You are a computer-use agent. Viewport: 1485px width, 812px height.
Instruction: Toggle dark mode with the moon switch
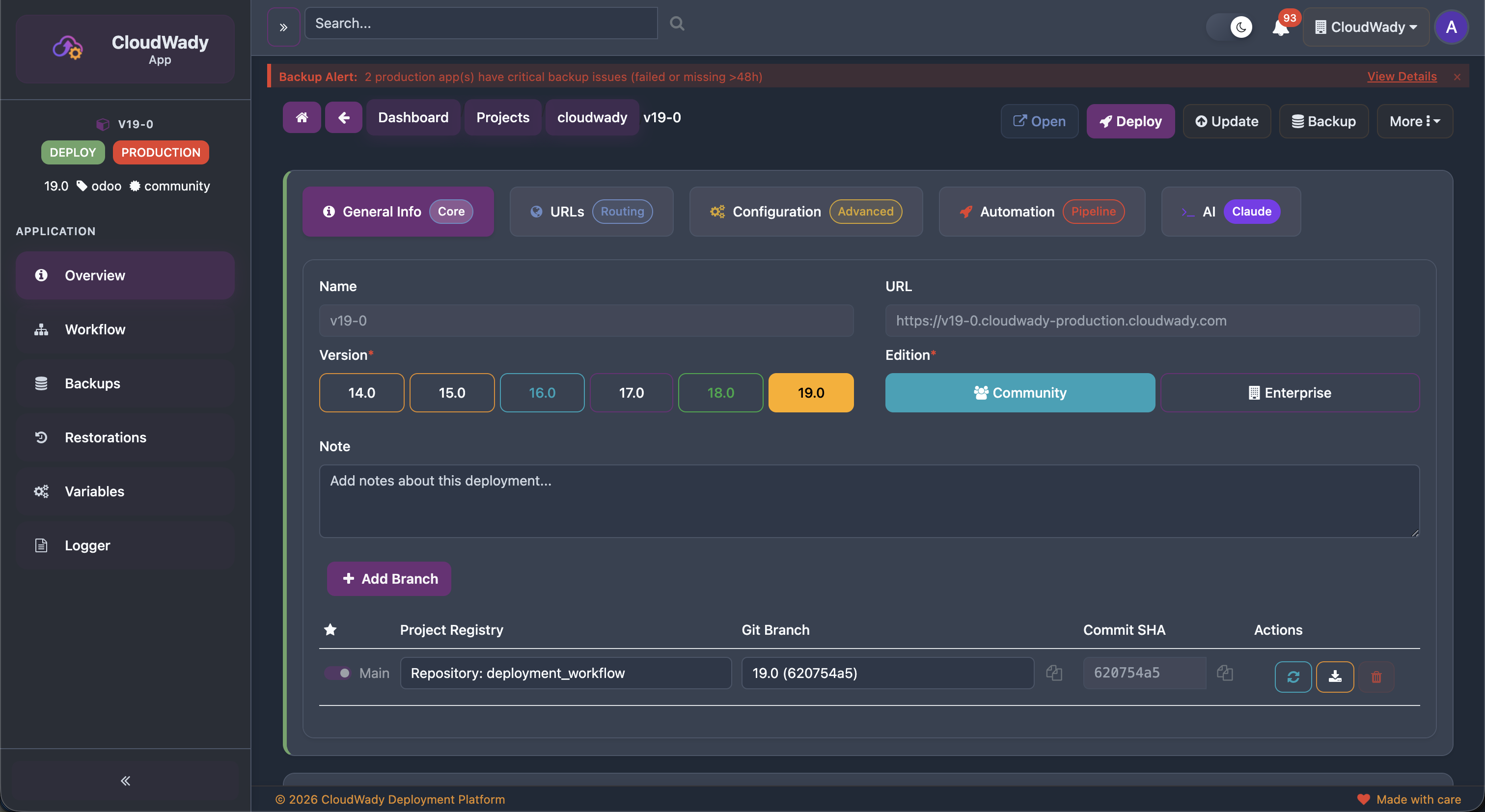point(1239,27)
